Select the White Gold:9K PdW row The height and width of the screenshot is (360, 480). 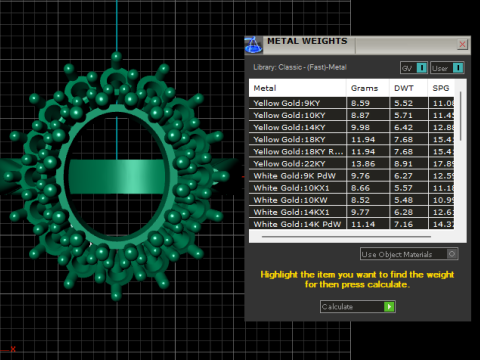[x=352, y=176]
